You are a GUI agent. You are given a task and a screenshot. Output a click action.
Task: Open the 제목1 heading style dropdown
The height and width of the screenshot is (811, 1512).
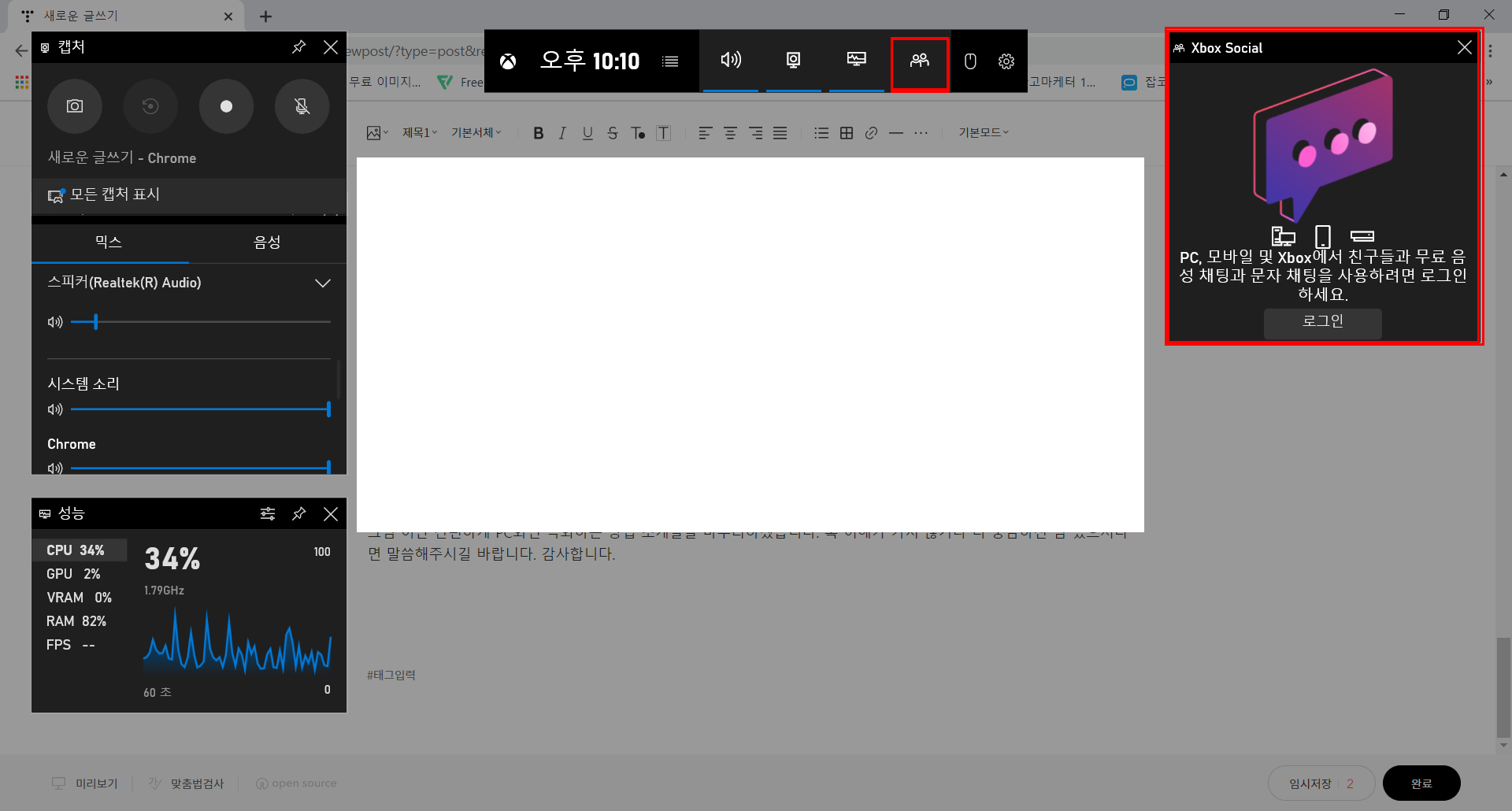[420, 133]
